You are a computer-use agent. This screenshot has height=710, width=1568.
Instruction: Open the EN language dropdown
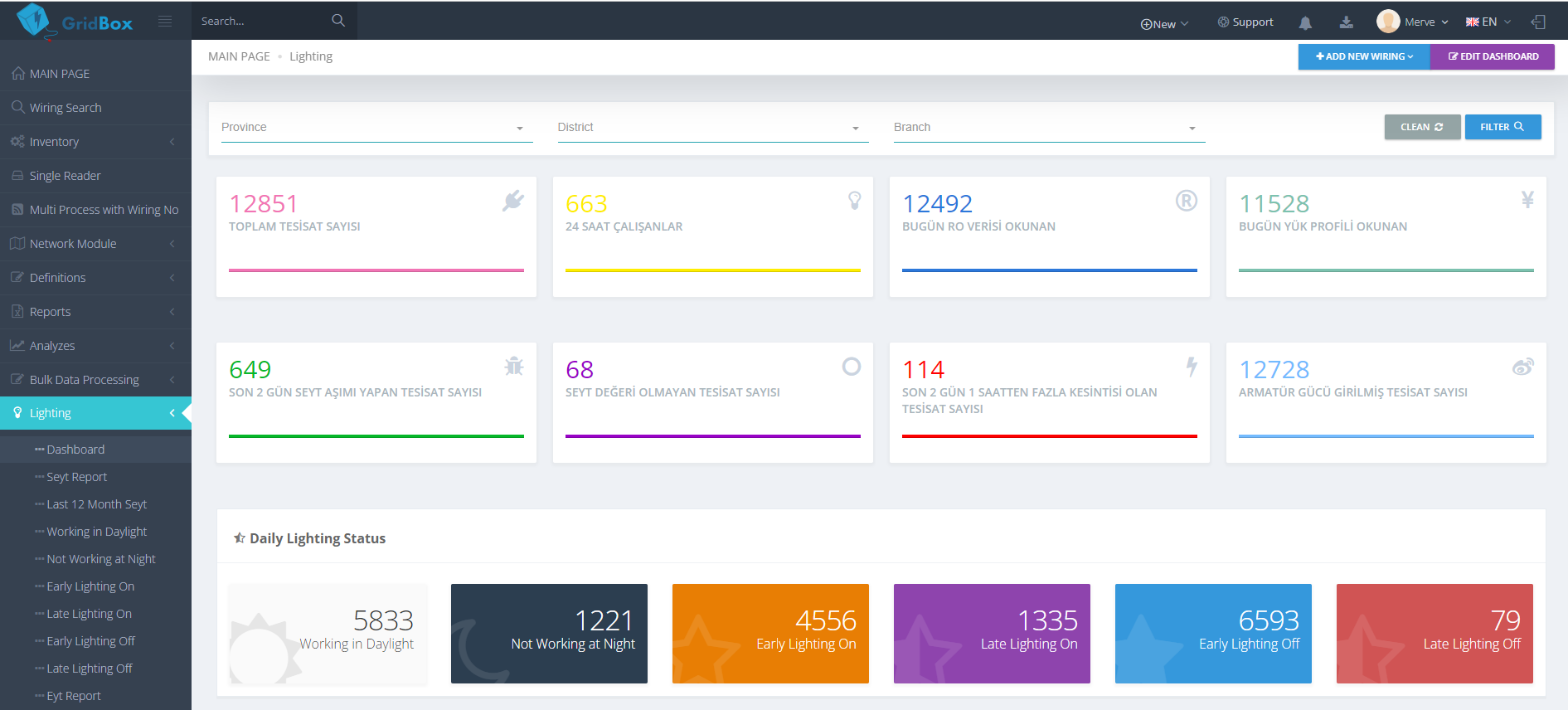pyautogui.click(x=1488, y=22)
